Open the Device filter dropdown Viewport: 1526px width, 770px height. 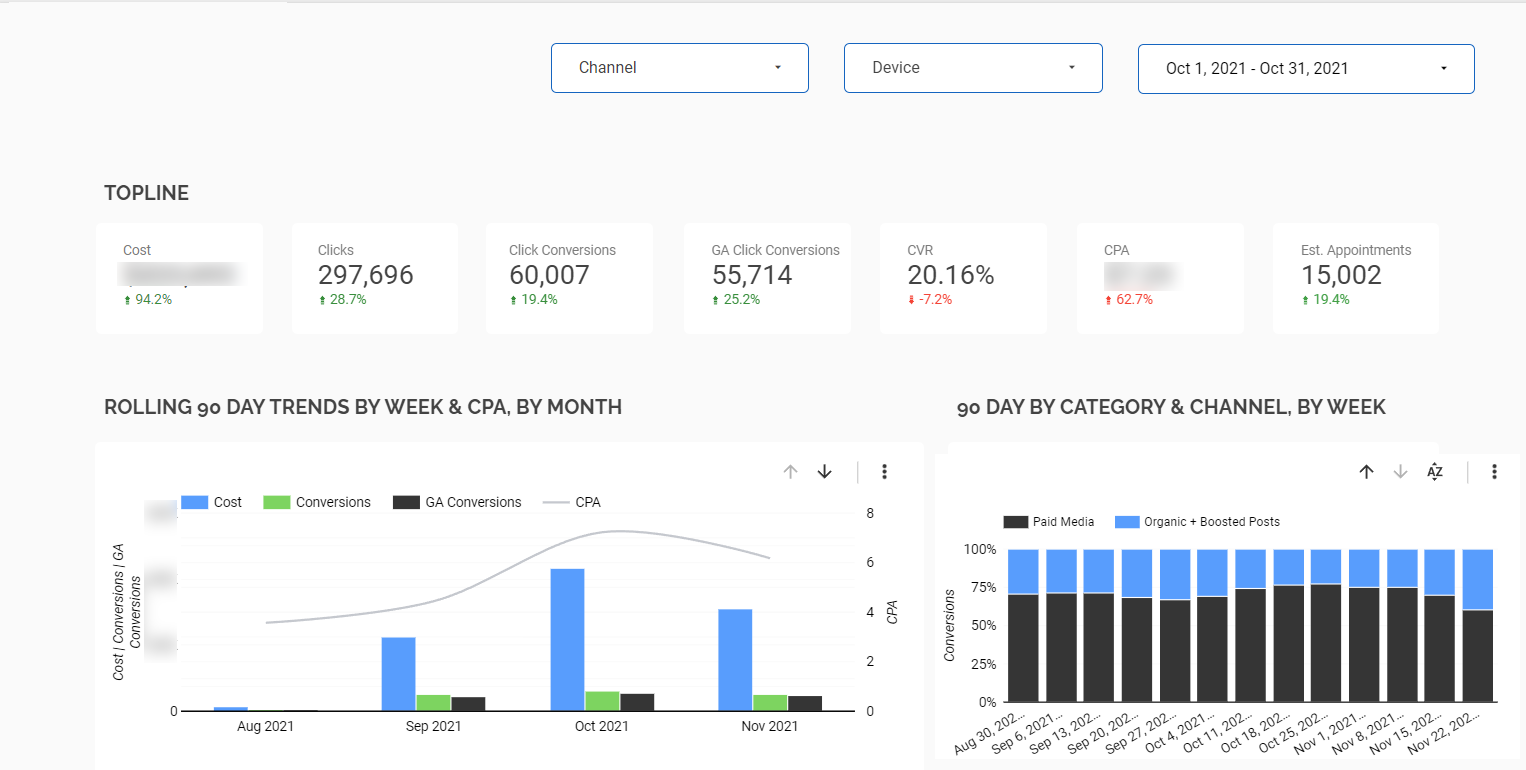tap(973, 68)
